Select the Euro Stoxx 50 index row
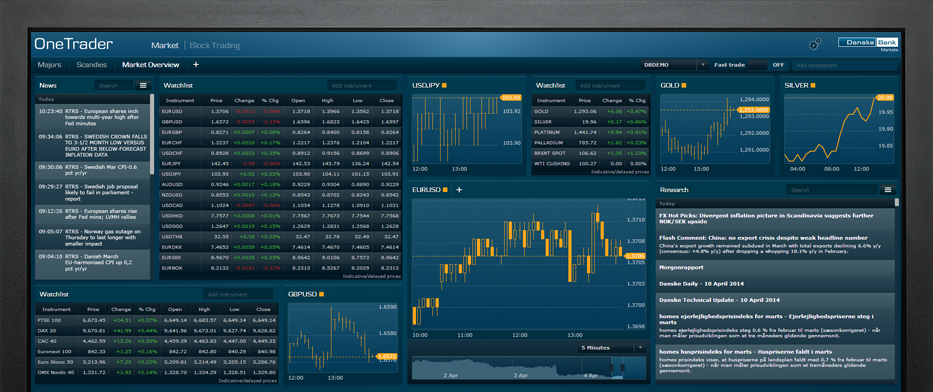 [156, 362]
